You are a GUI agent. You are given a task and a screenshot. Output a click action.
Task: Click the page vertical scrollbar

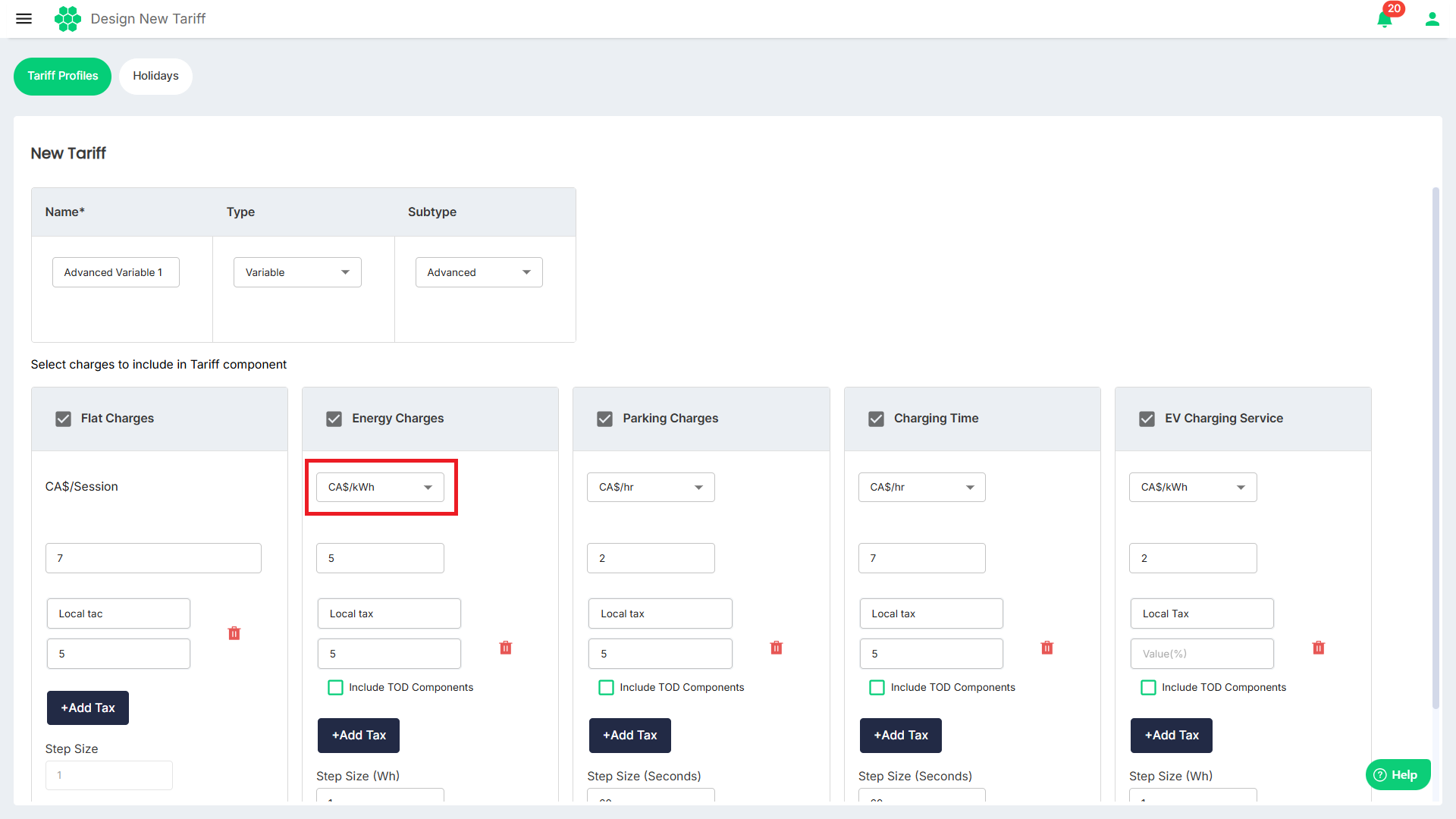tap(1435, 447)
